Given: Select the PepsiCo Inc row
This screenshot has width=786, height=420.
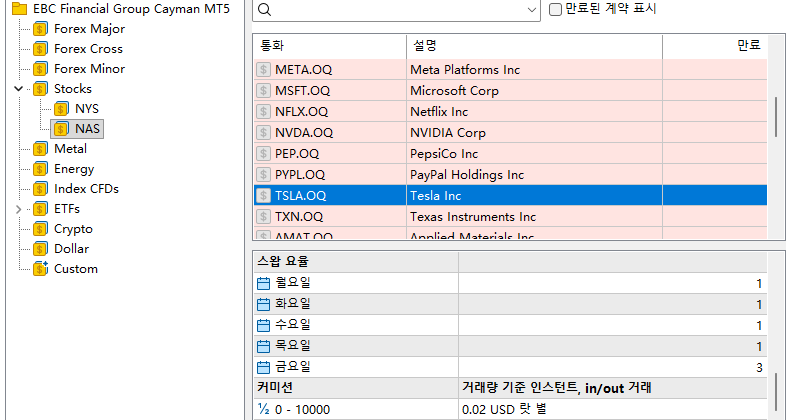Looking at the screenshot, I should point(510,154).
